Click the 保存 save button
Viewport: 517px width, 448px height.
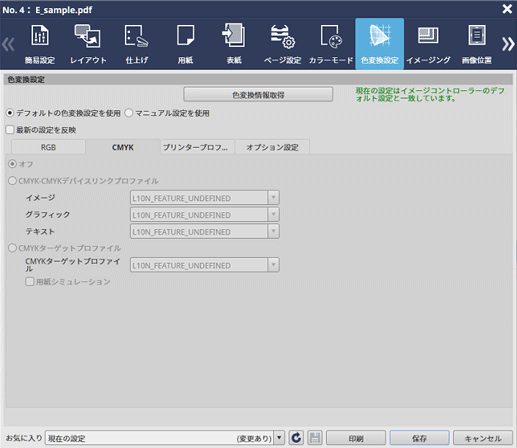419,438
